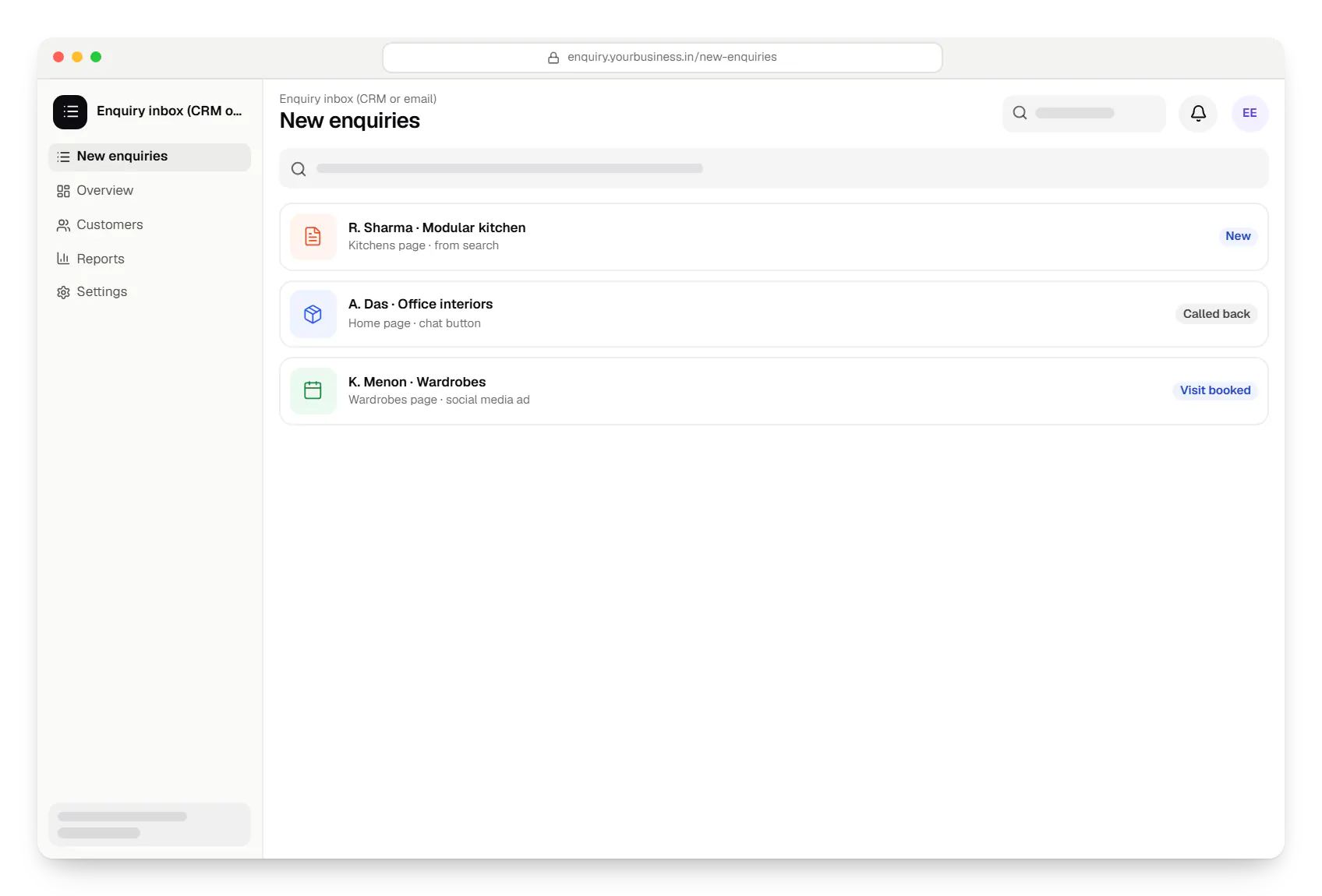Click the 'Kitchens page · from search' subtitle
1322x896 pixels.
[423, 245]
